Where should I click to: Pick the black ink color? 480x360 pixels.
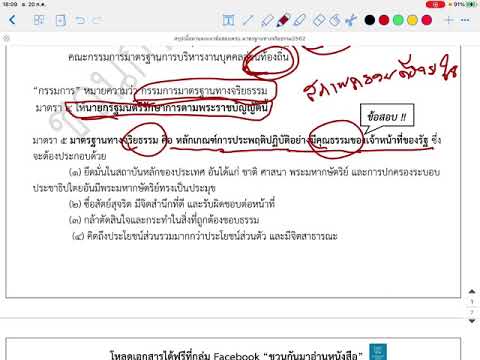tap(370, 20)
